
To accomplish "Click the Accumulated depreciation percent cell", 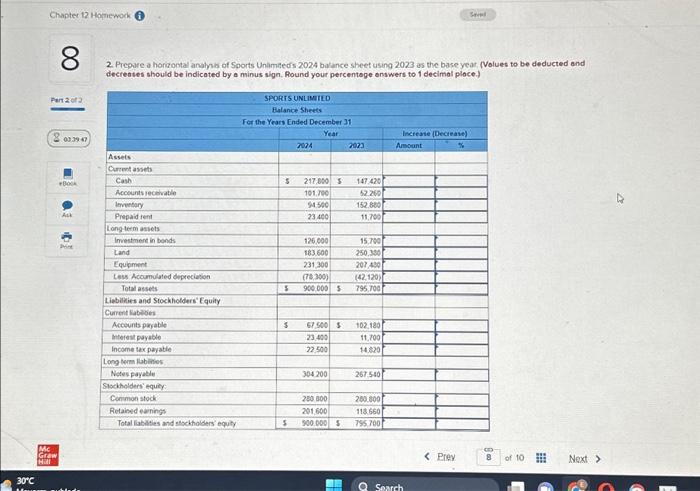I will pyautogui.click(x=461, y=277).
